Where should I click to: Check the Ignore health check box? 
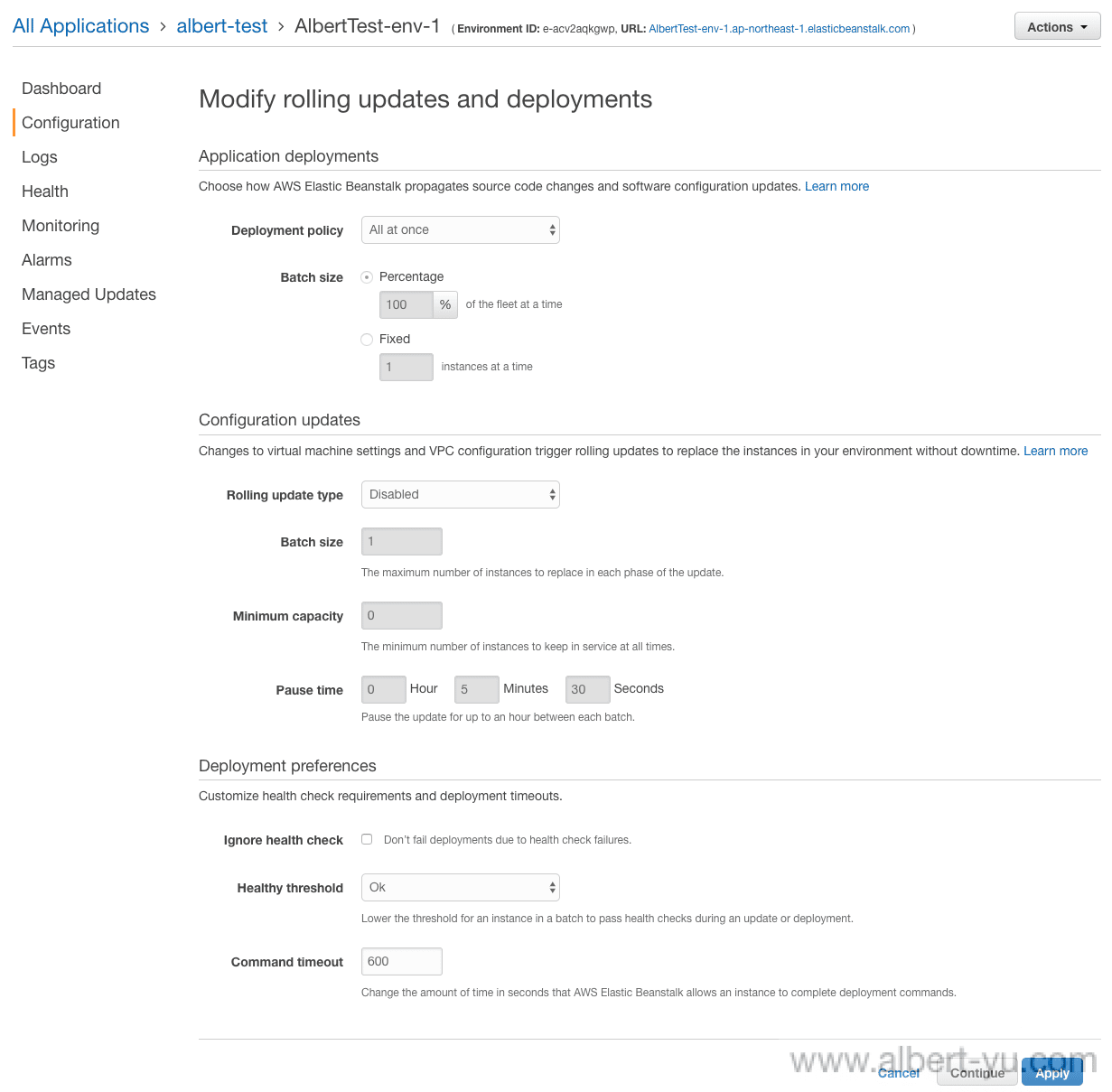pyautogui.click(x=367, y=839)
